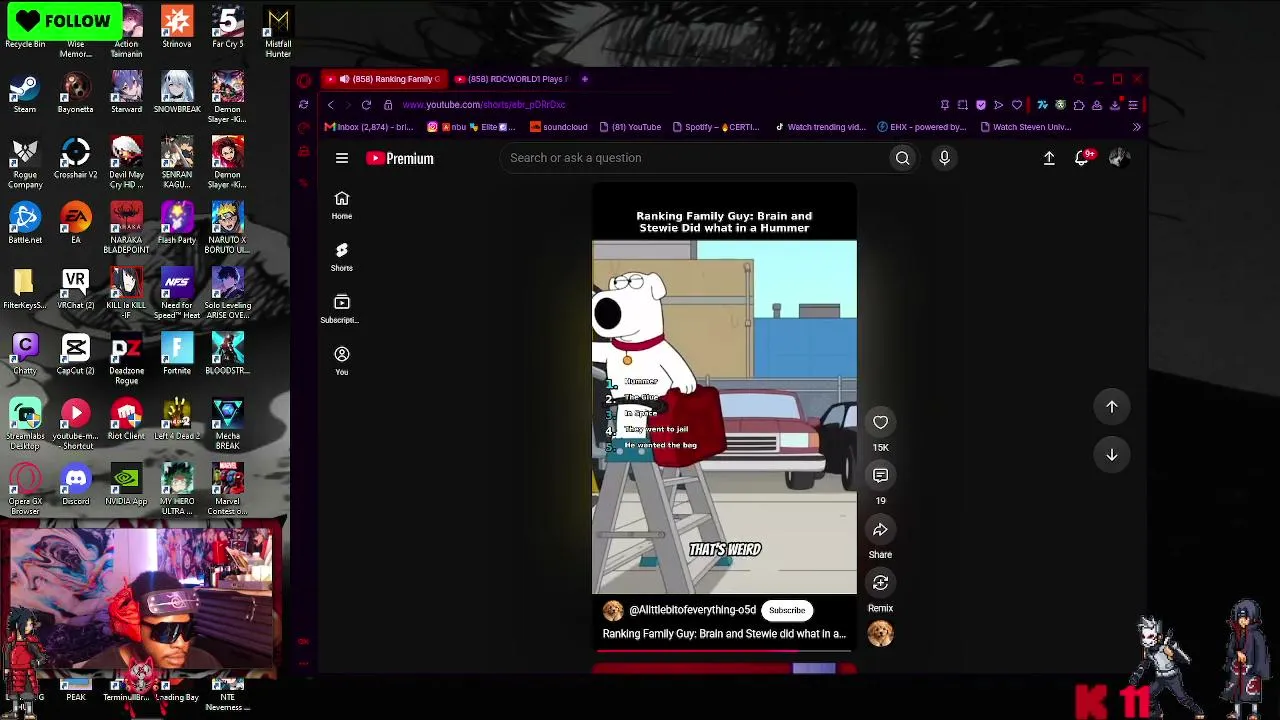The height and width of the screenshot is (720, 1280).
Task: Open YouTube notifications bell
Action: coord(1082,158)
